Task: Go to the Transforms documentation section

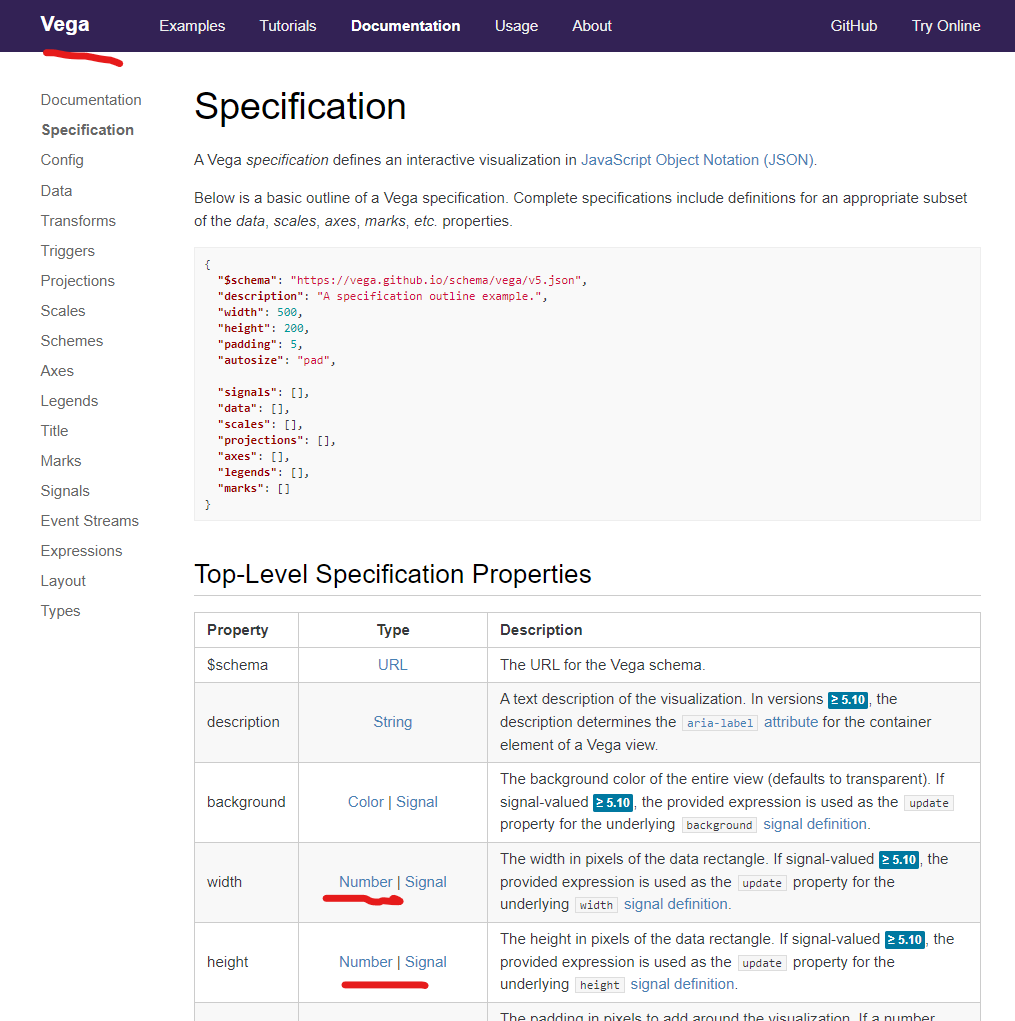Action: click(x=78, y=220)
